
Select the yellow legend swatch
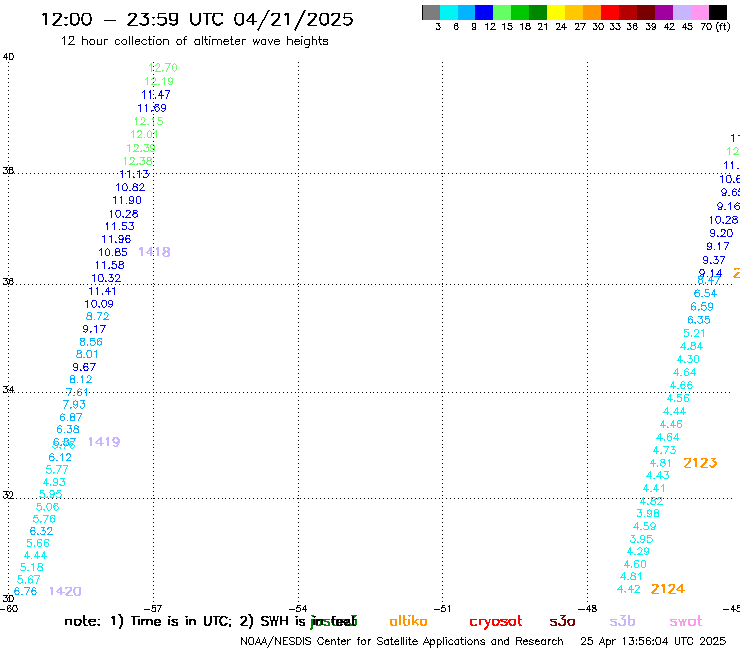tap(556, 12)
